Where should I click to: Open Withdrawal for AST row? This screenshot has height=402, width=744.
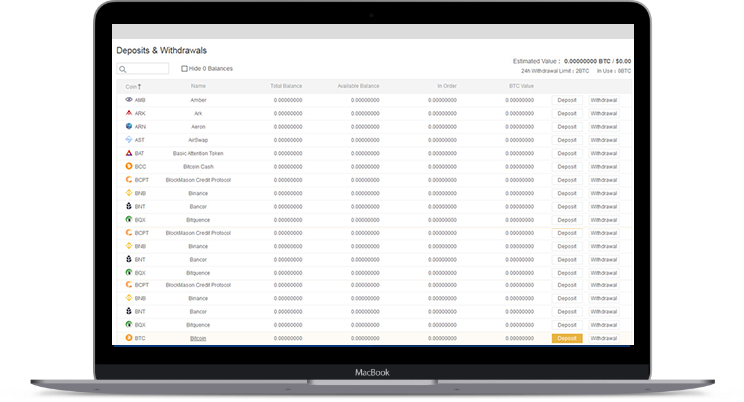(x=604, y=140)
